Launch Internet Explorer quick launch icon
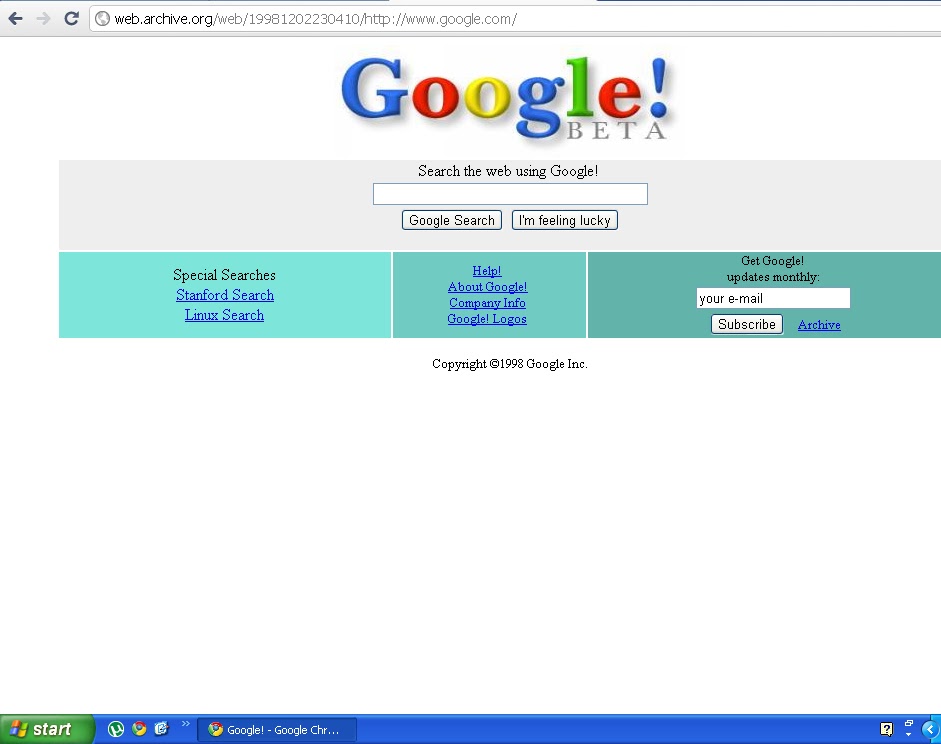This screenshot has width=941, height=744. point(161,728)
